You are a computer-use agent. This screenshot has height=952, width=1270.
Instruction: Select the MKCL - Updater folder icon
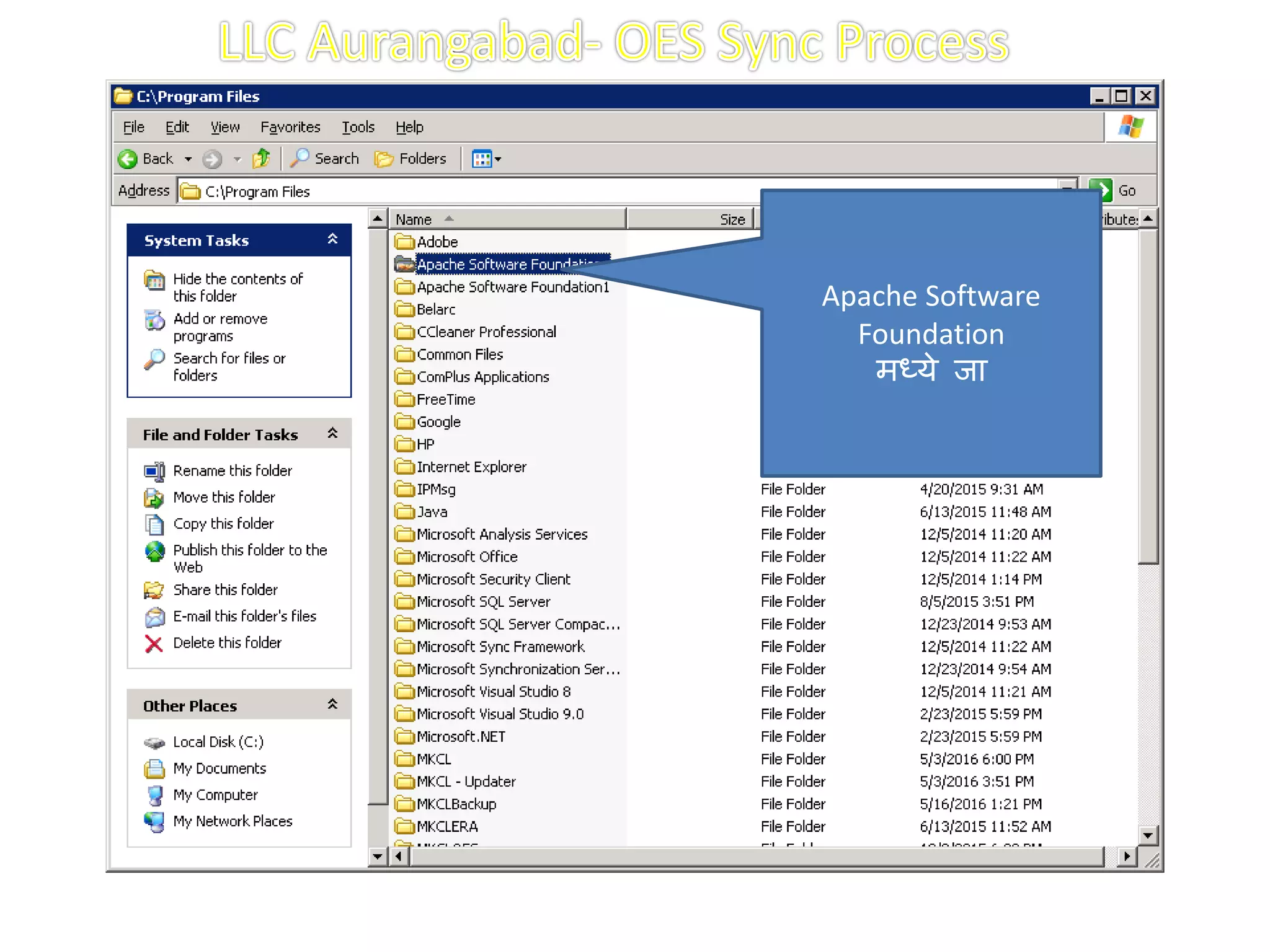[x=404, y=782]
